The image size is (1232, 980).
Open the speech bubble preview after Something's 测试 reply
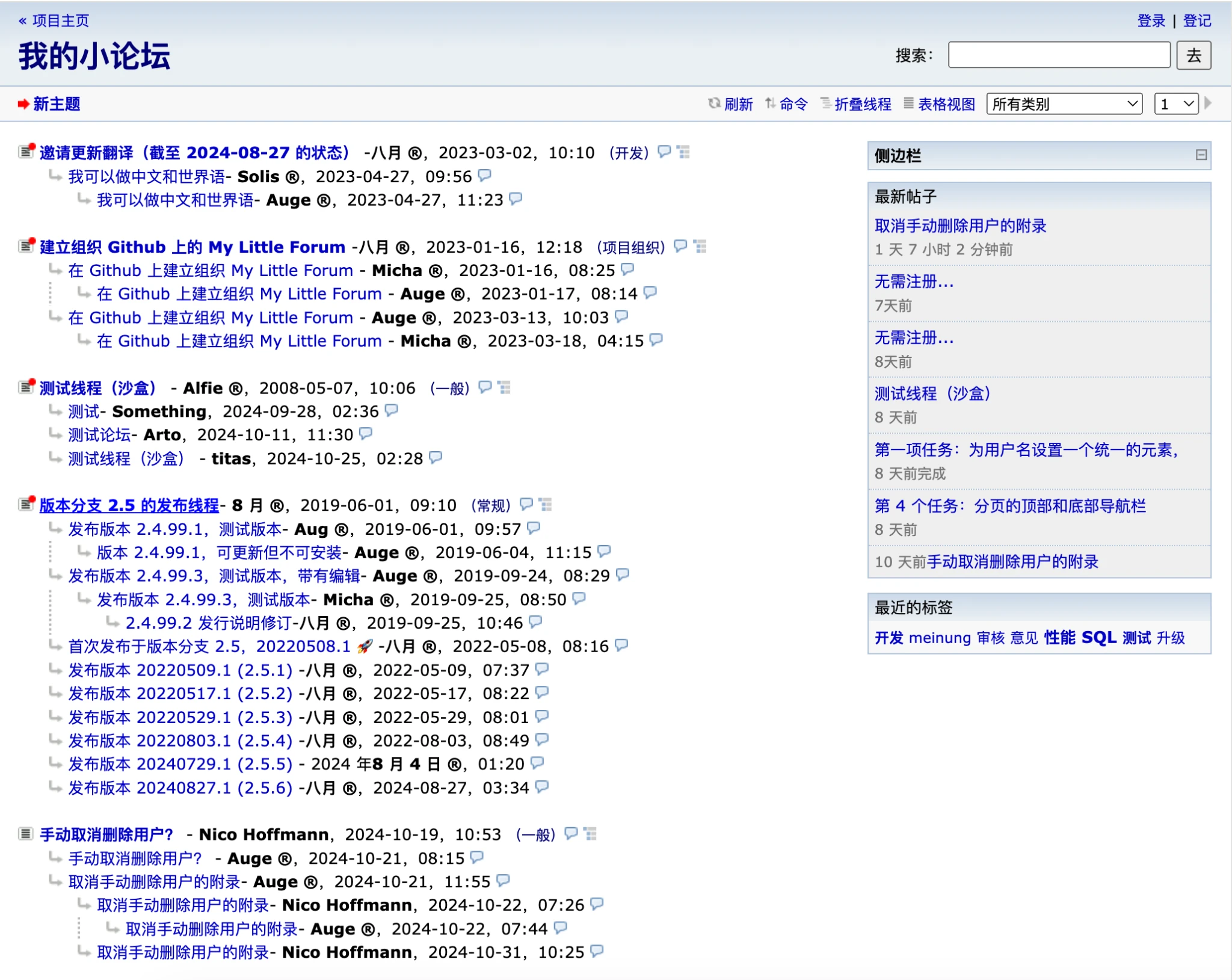392,410
